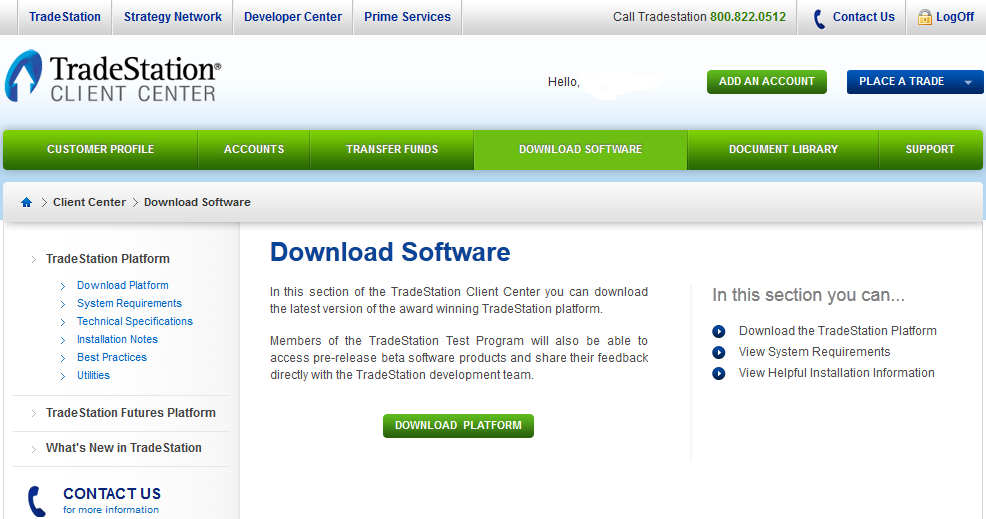This screenshot has height=519, width=986.
Task: Click the bullet icon for Download the TradeStation Platform
Action: 719,332
